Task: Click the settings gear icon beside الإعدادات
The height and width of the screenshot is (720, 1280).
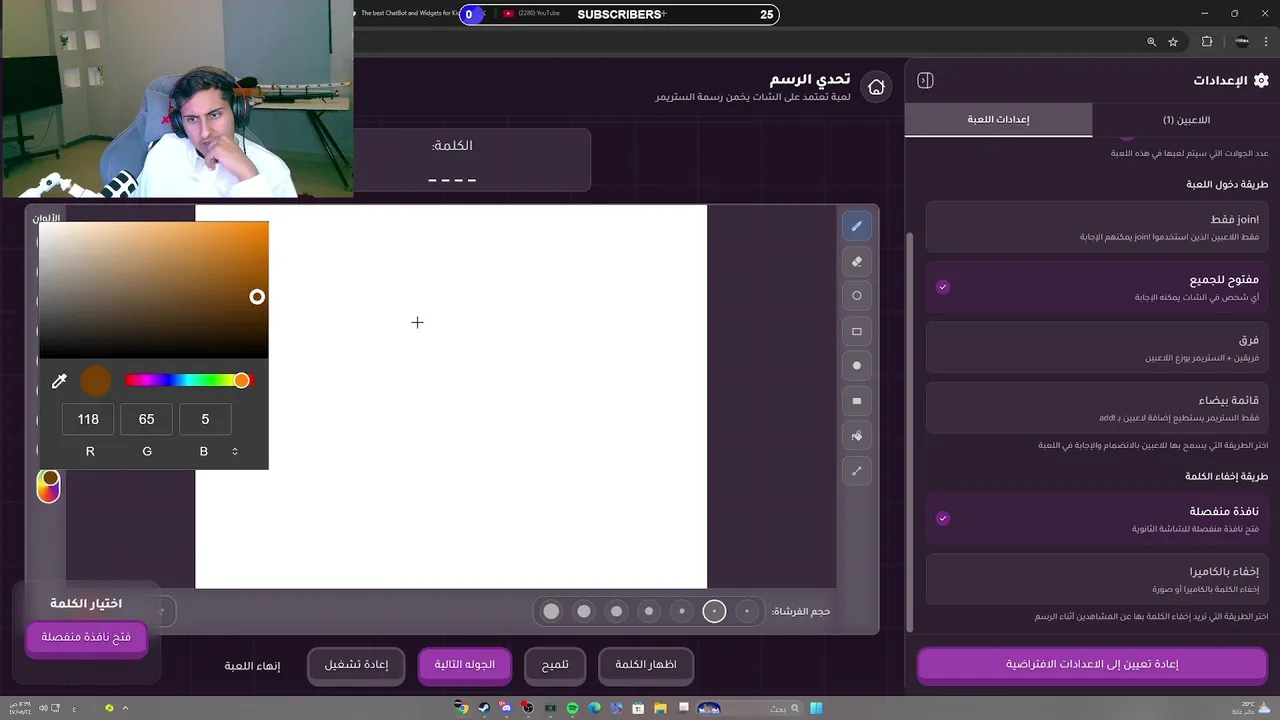Action: tap(1261, 80)
